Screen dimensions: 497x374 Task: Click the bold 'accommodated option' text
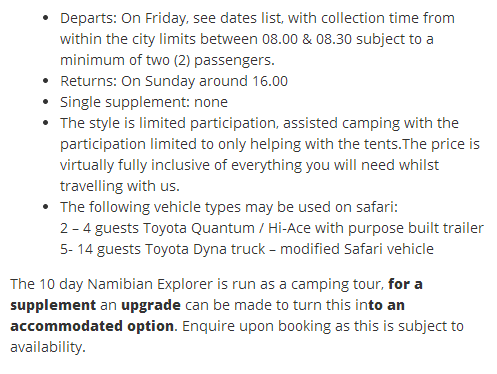[x=92, y=326]
